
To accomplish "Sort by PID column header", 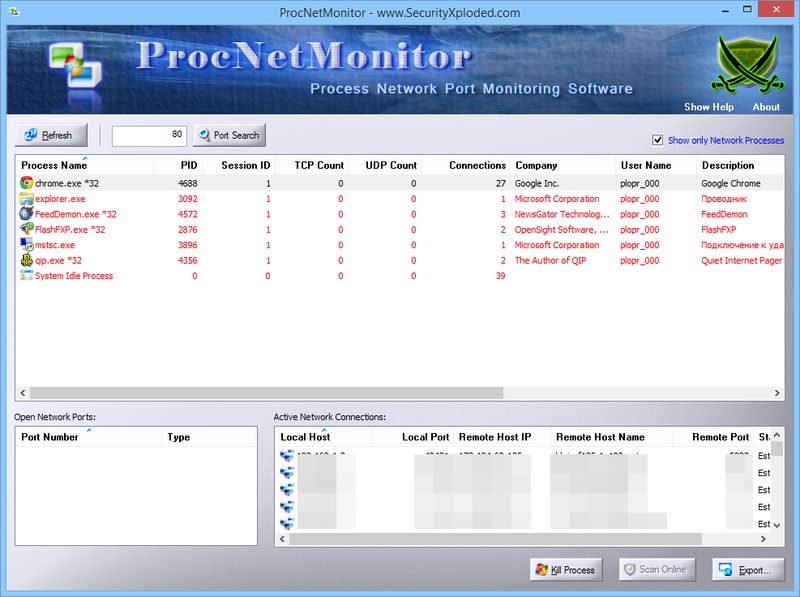I will 178,165.
